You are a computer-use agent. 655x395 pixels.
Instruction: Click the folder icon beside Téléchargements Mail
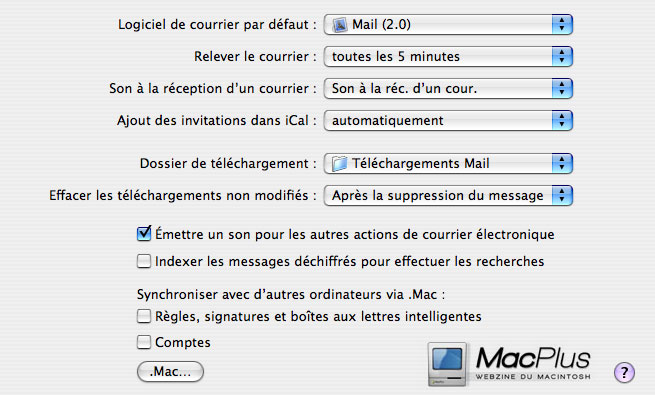(339, 164)
